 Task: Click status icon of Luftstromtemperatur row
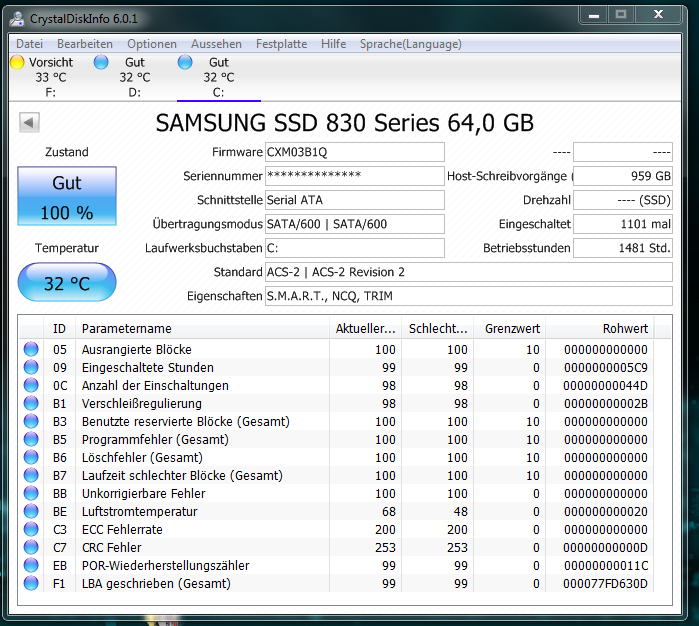[x=31, y=511]
